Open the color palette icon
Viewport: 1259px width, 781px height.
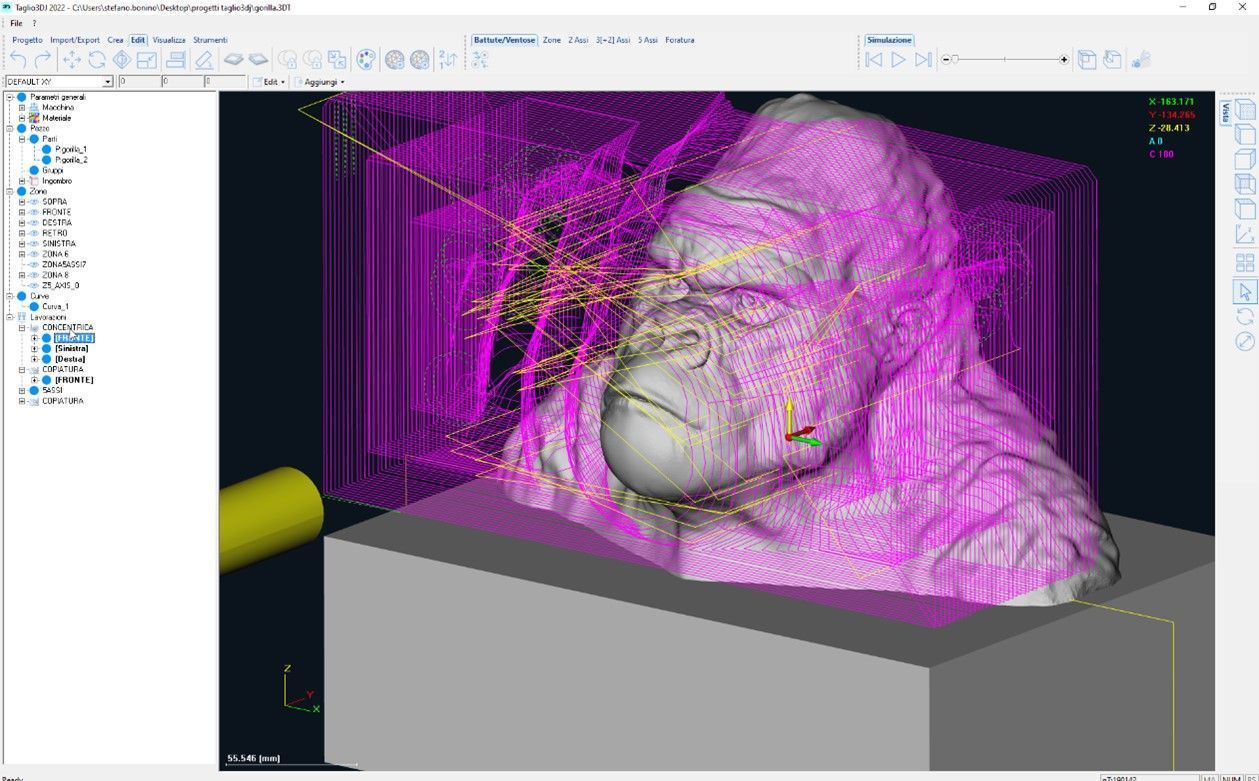[x=366, y=60]
